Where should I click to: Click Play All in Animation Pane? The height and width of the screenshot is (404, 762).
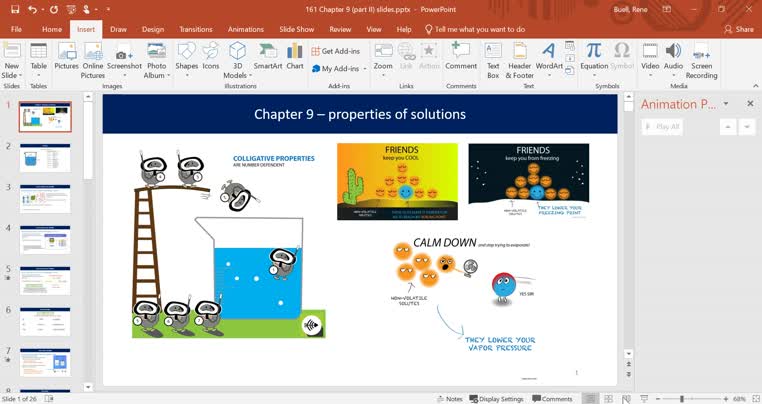point(663,127)
